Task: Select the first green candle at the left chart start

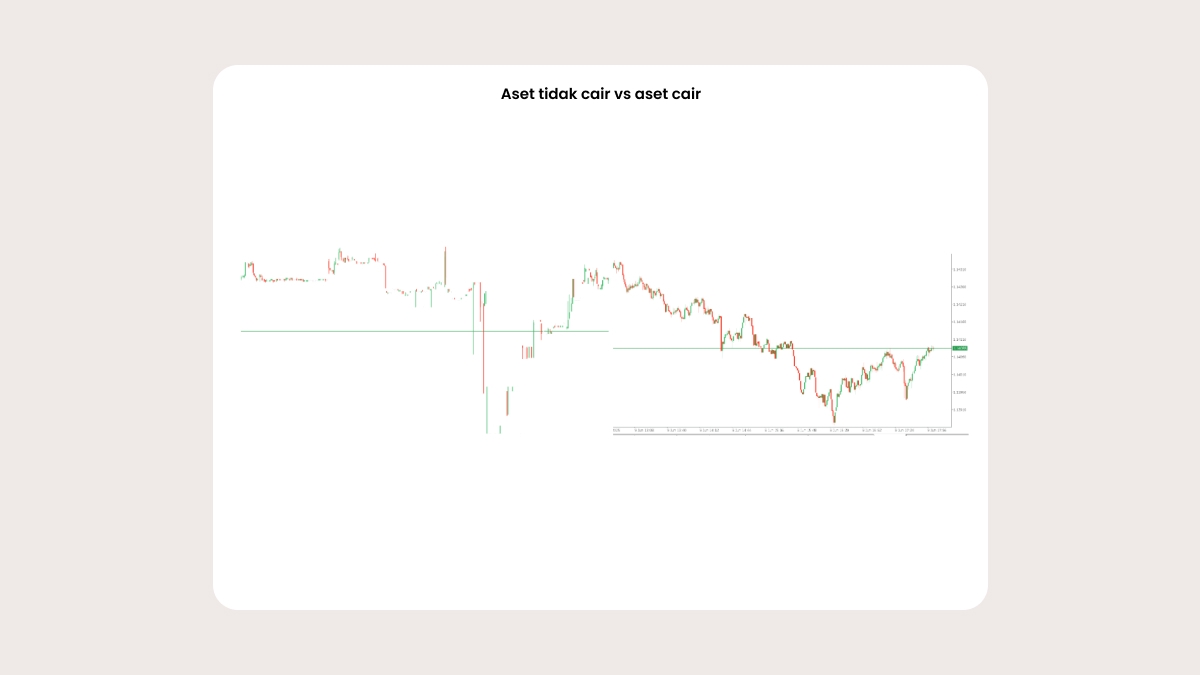Action: [244, 270]
